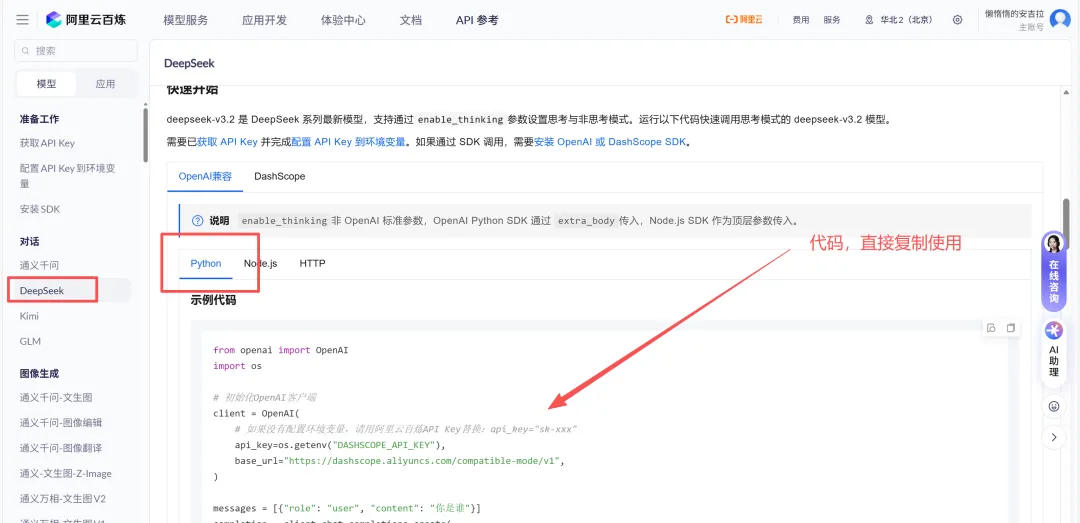Open the 费用 menu
Screen dimensions: 1080x523
pos(800,20)
